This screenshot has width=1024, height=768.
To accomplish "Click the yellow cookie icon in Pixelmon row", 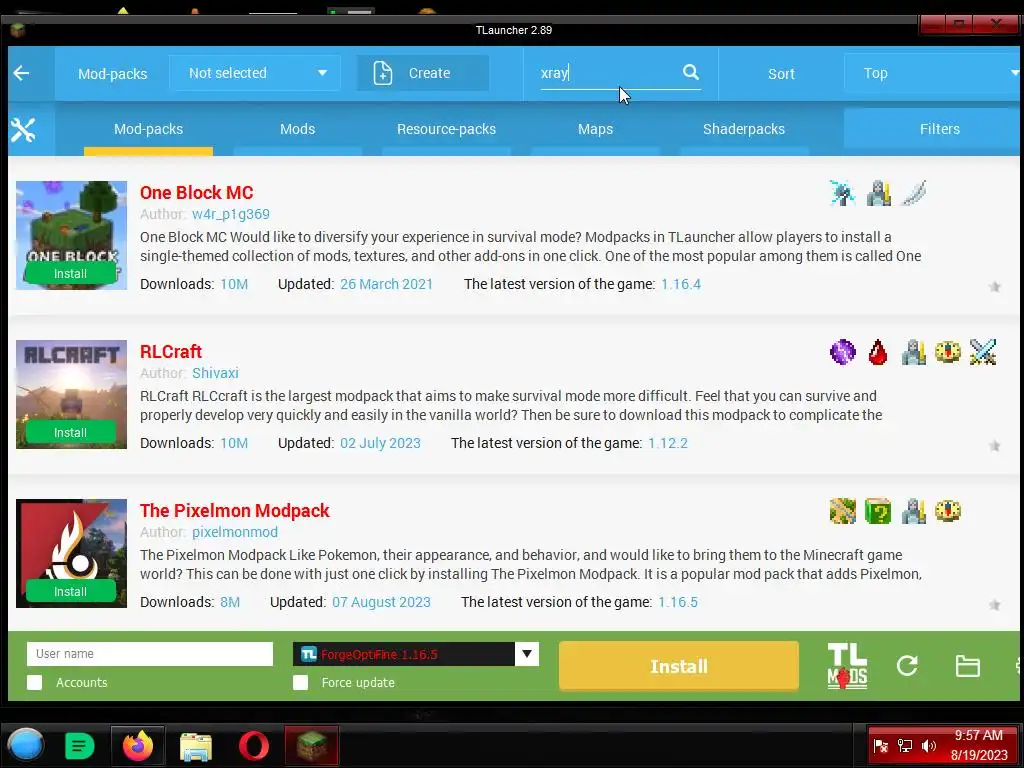I will (x=948, y=511).
